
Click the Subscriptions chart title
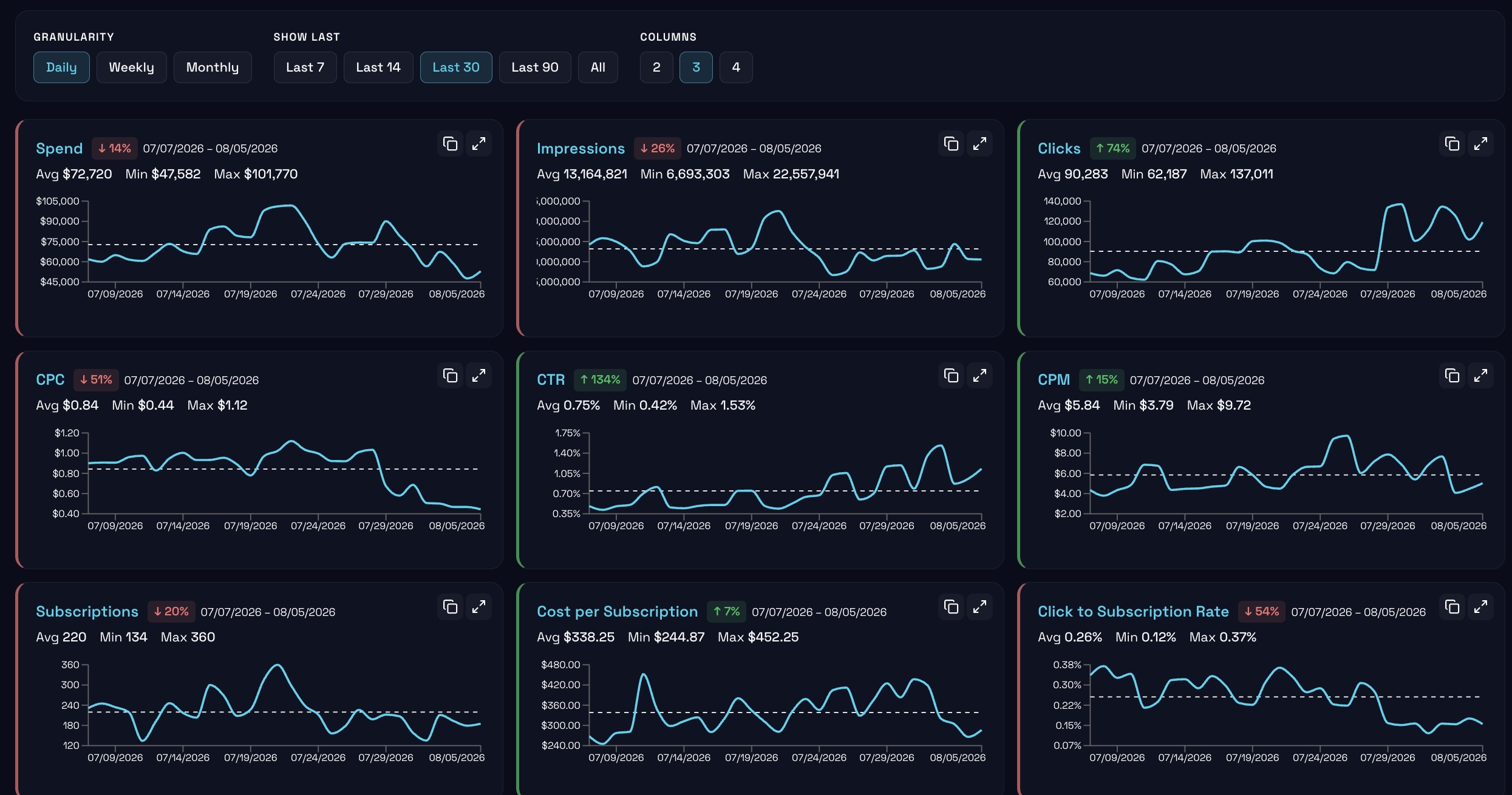(x=87, y=612)
